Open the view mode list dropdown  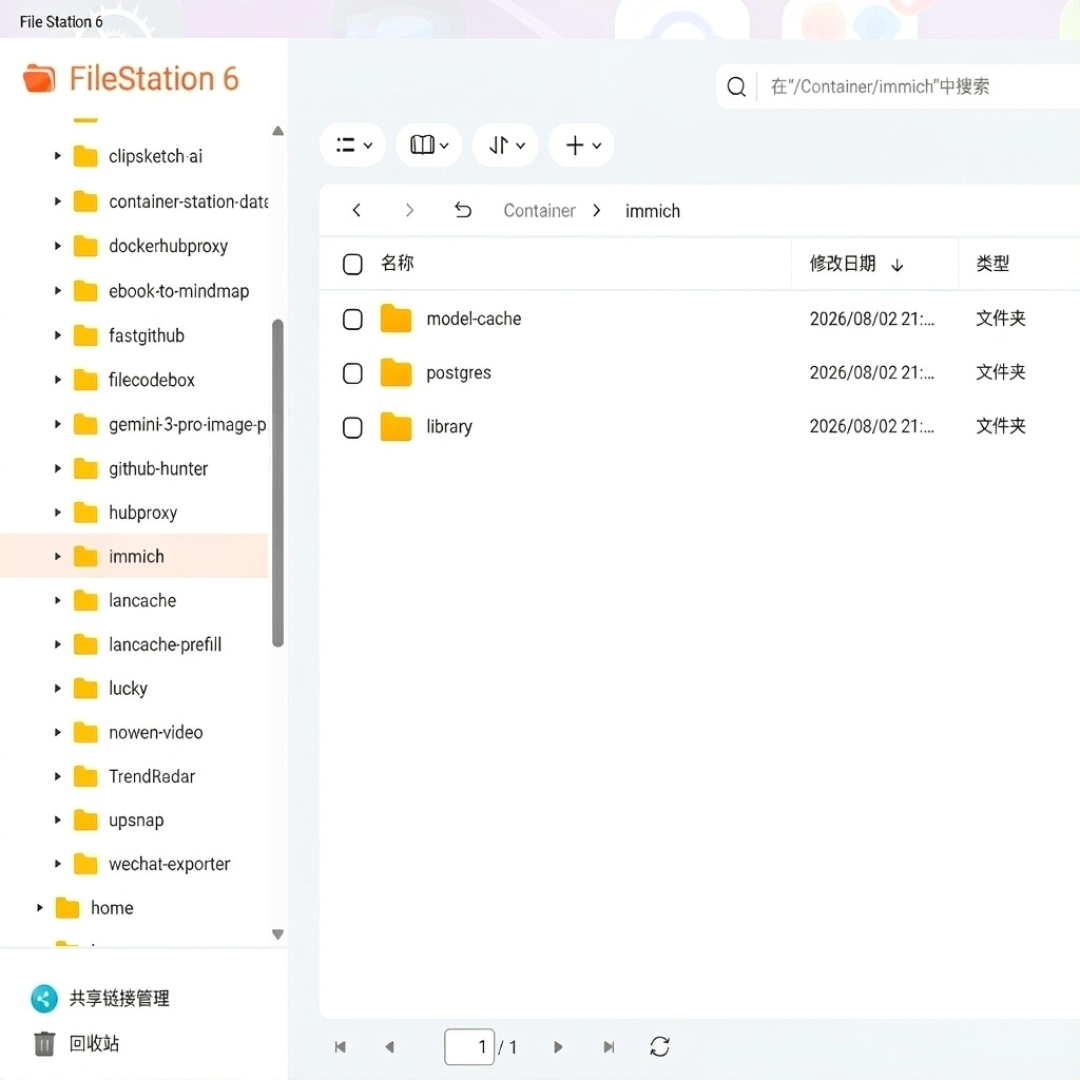click(x=353, y=145)
